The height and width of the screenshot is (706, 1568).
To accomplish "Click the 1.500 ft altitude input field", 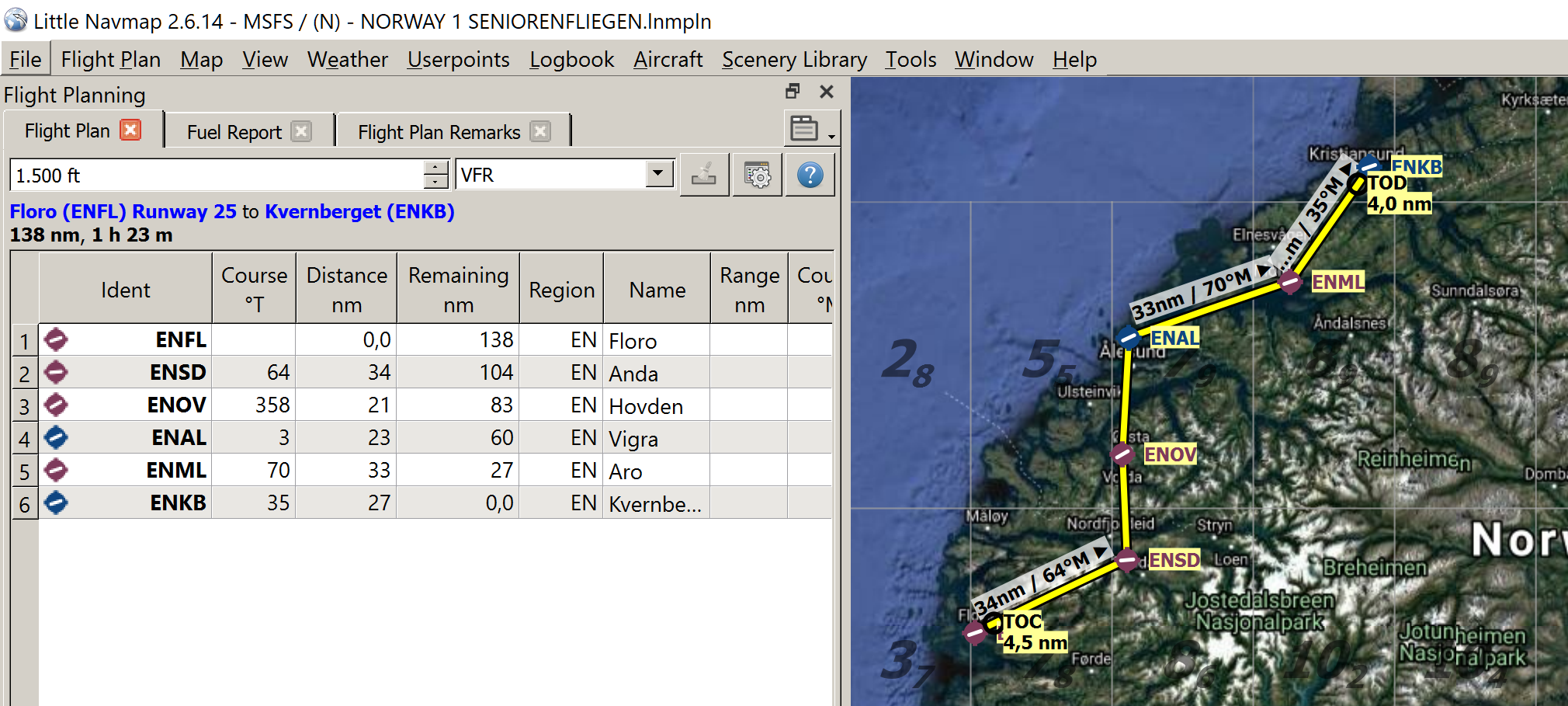I will (217, 175).
